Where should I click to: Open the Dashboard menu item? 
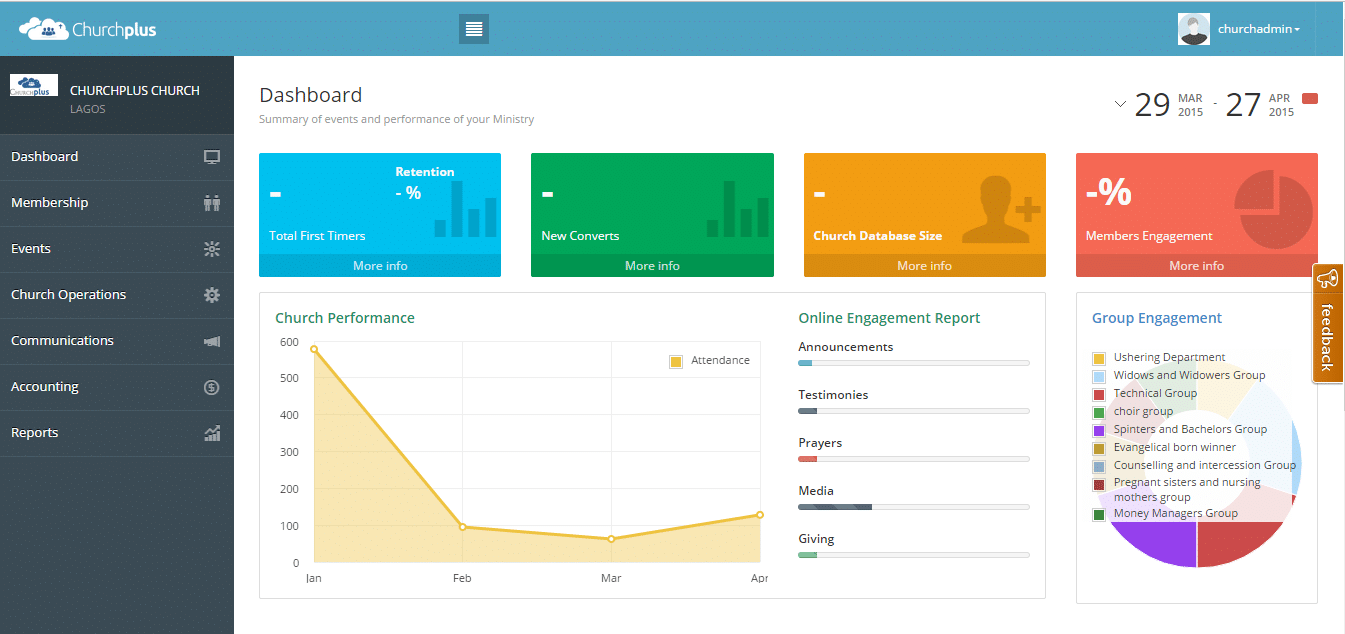[117, 157]
